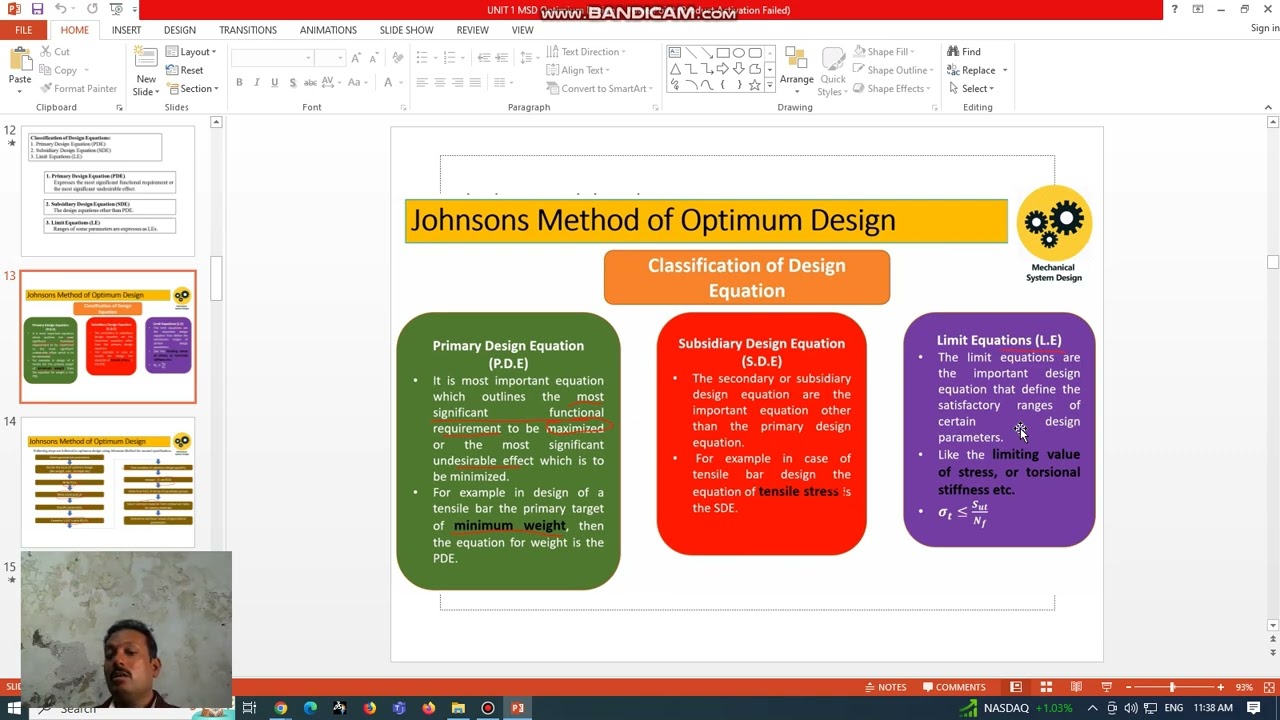The width and height of the screenshot is (1280, 720).
Task: Open Chrome from the taskbar
Action: 281,708
